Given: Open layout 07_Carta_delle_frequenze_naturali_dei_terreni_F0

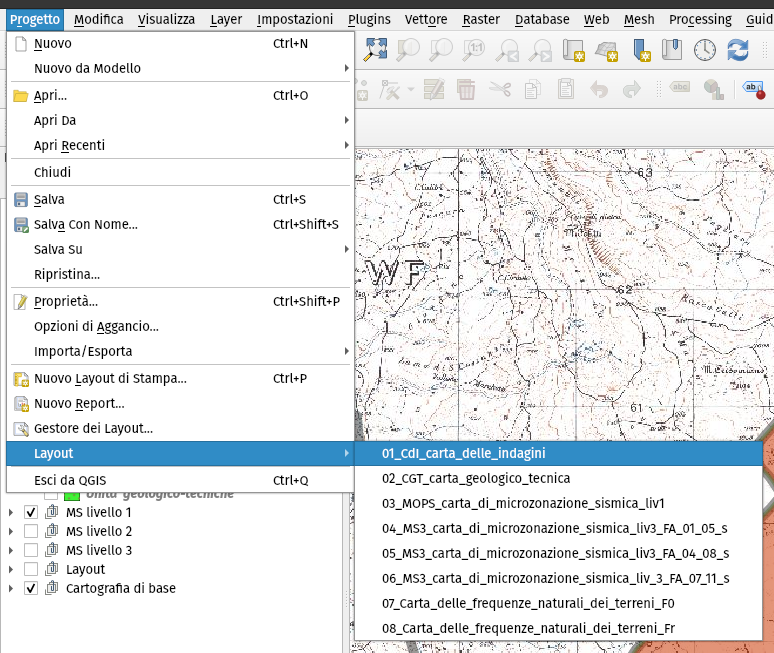Looking at the screenshot, I should tap(559, 603).
